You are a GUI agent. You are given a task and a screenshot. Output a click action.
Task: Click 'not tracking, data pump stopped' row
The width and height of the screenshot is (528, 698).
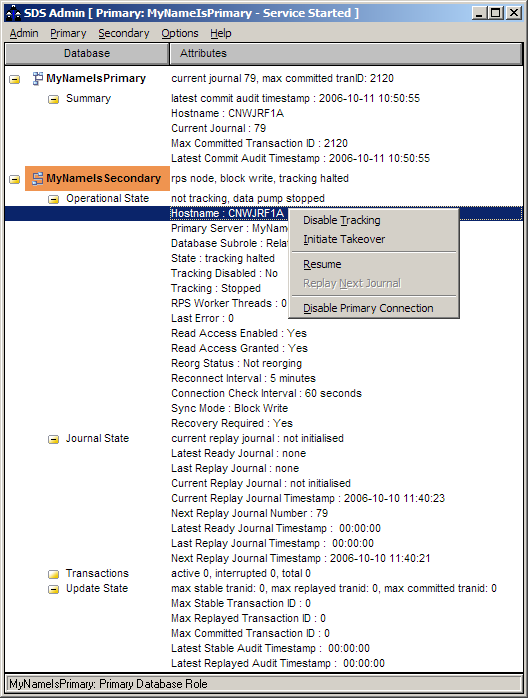click(x=248, y=199)
